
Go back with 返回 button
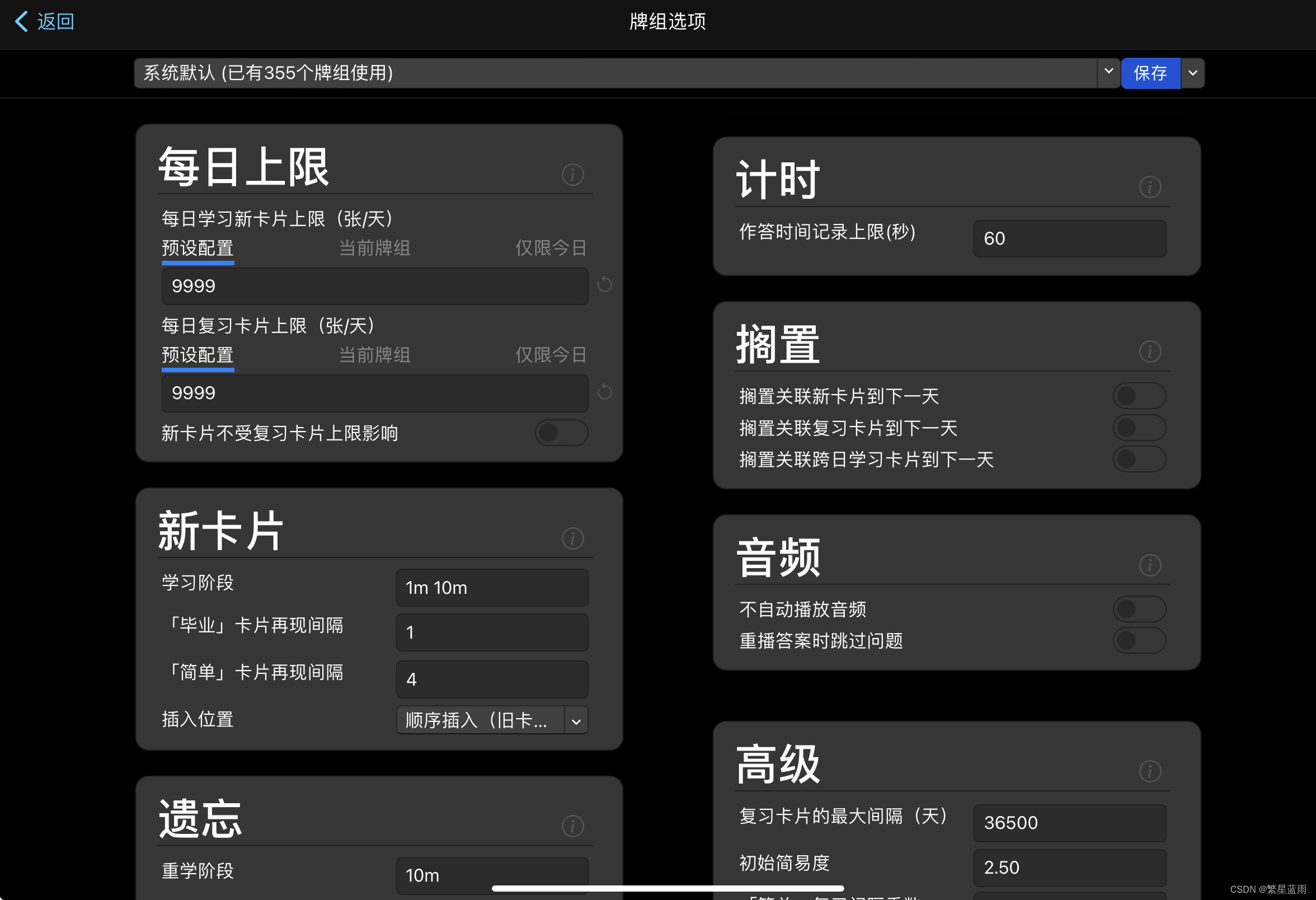(x=44, y=21)
